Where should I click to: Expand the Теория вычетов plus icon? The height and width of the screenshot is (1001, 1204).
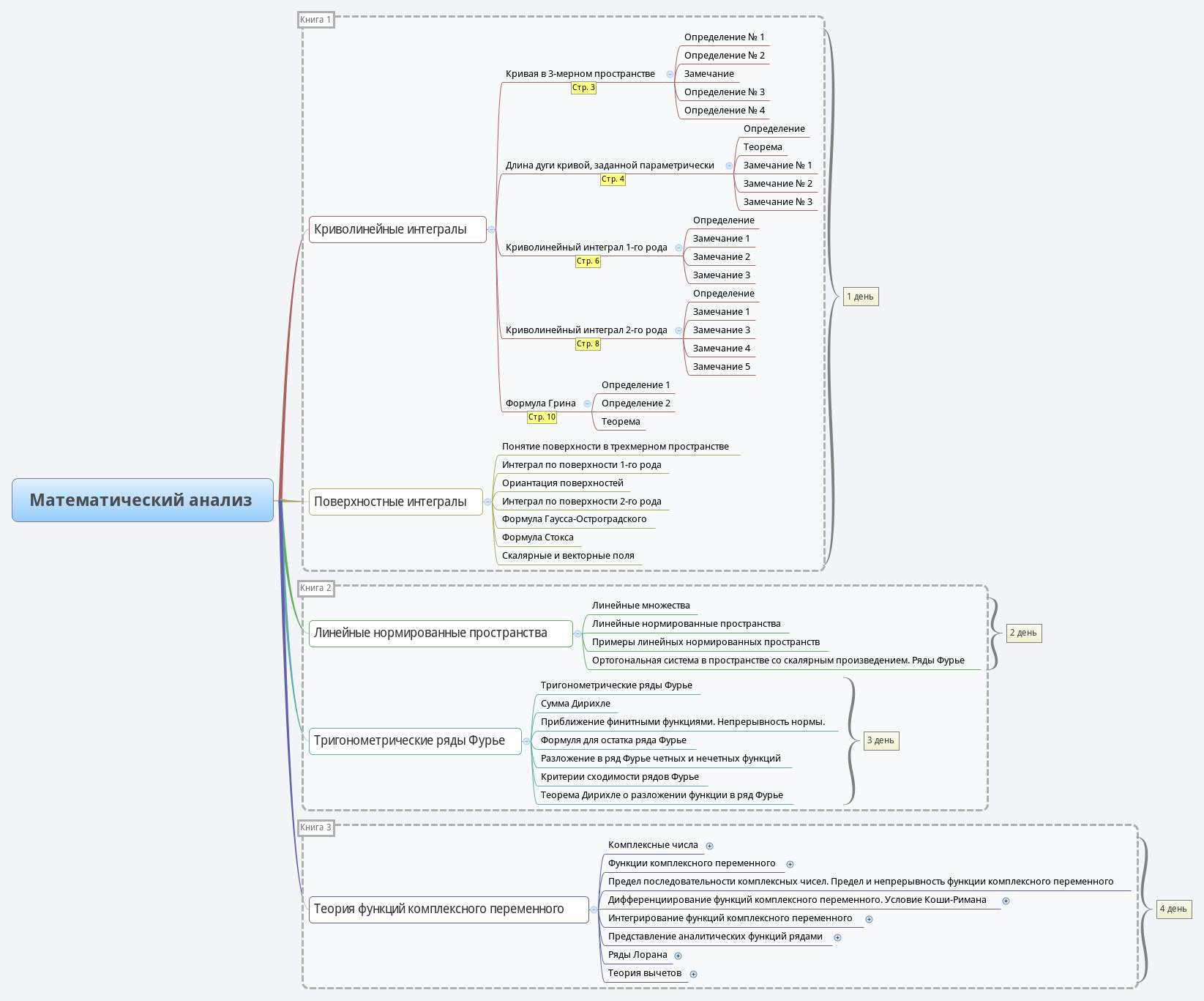693,974
